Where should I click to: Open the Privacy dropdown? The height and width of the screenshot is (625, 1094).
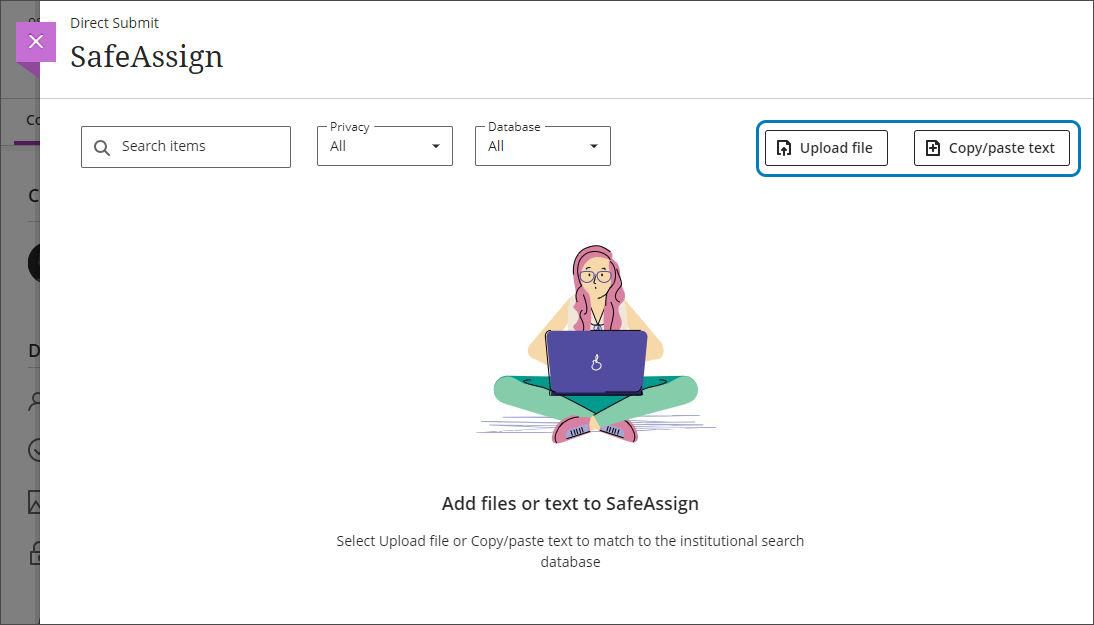[x=384, y=147]
